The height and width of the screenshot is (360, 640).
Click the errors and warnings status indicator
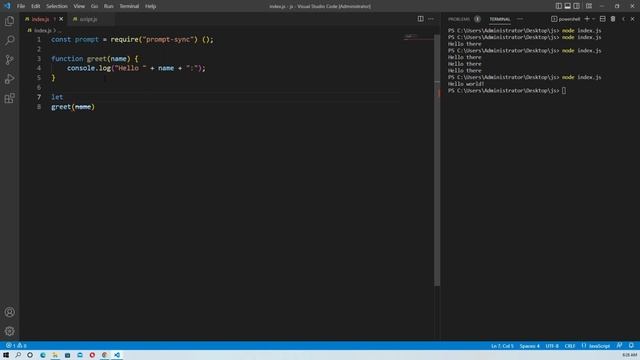point(16,346)
